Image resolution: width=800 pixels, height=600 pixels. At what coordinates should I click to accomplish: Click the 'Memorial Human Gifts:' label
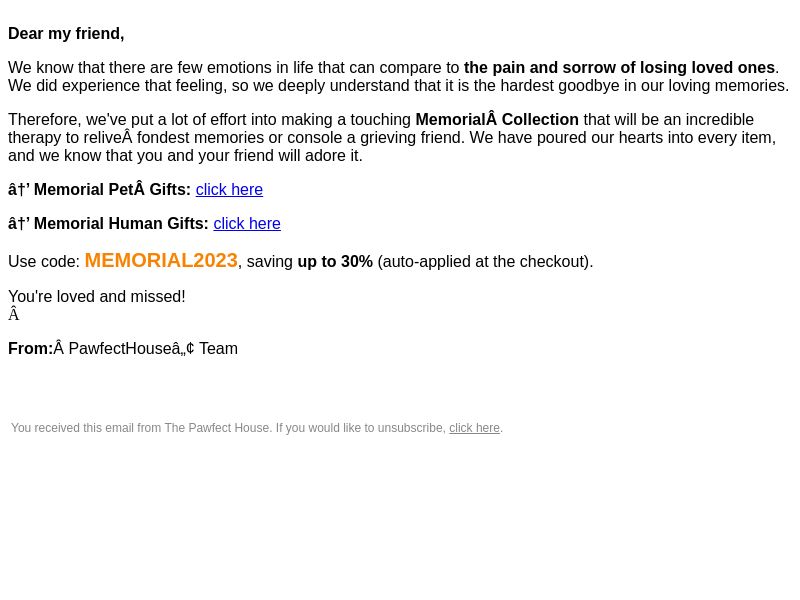(x=121, y=224)
